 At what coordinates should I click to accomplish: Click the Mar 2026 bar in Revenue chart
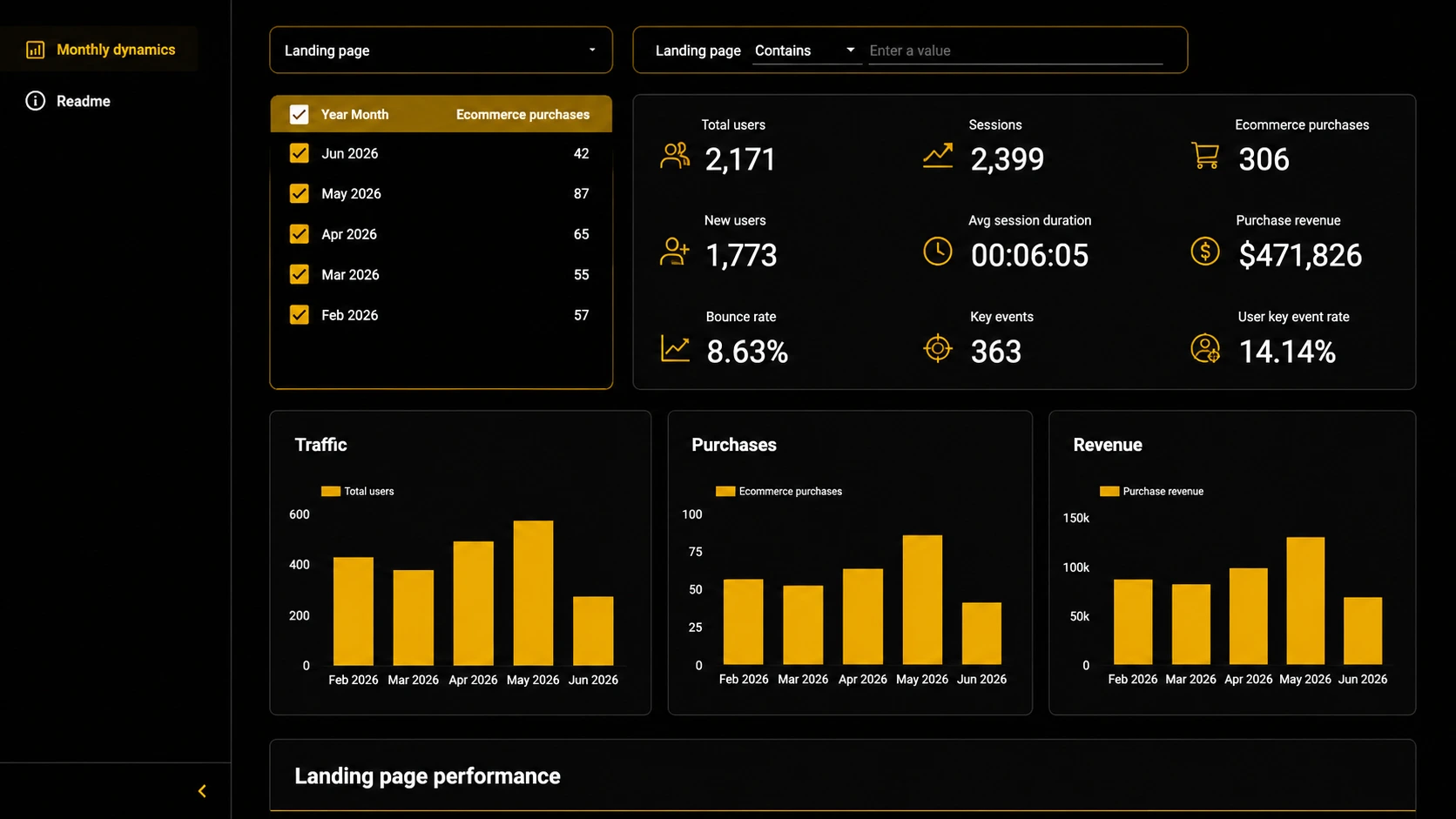pyautogui.click(x=1190, y=625)
